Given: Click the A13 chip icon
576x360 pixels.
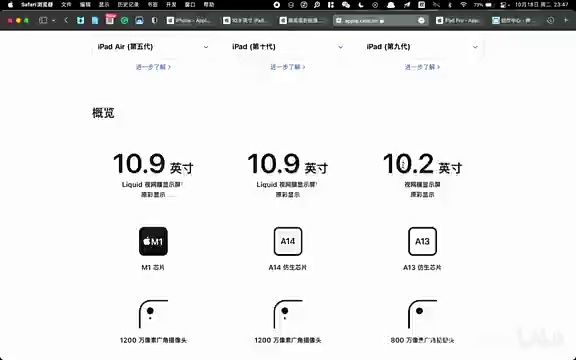Looking at the screenshot, I should [x=422, y=241].
